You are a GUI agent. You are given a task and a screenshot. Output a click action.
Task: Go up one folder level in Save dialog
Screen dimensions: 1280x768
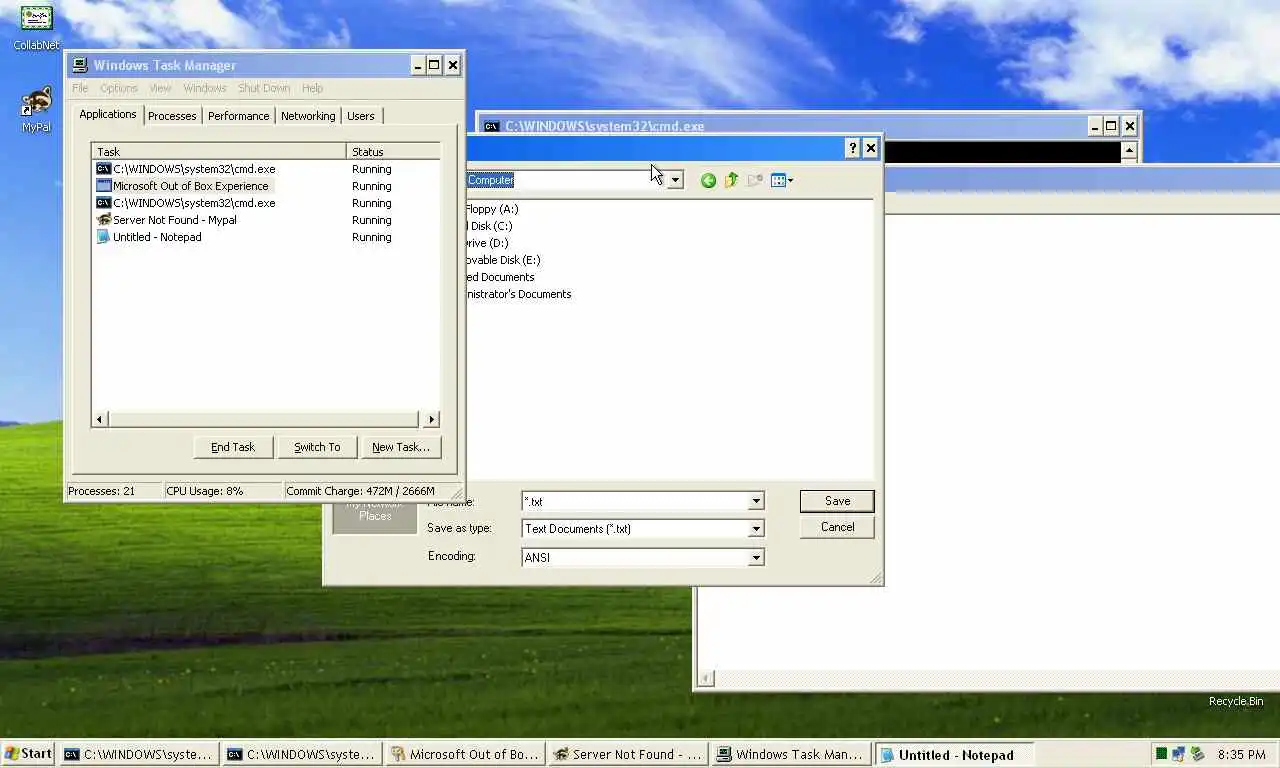click(731, 180)
